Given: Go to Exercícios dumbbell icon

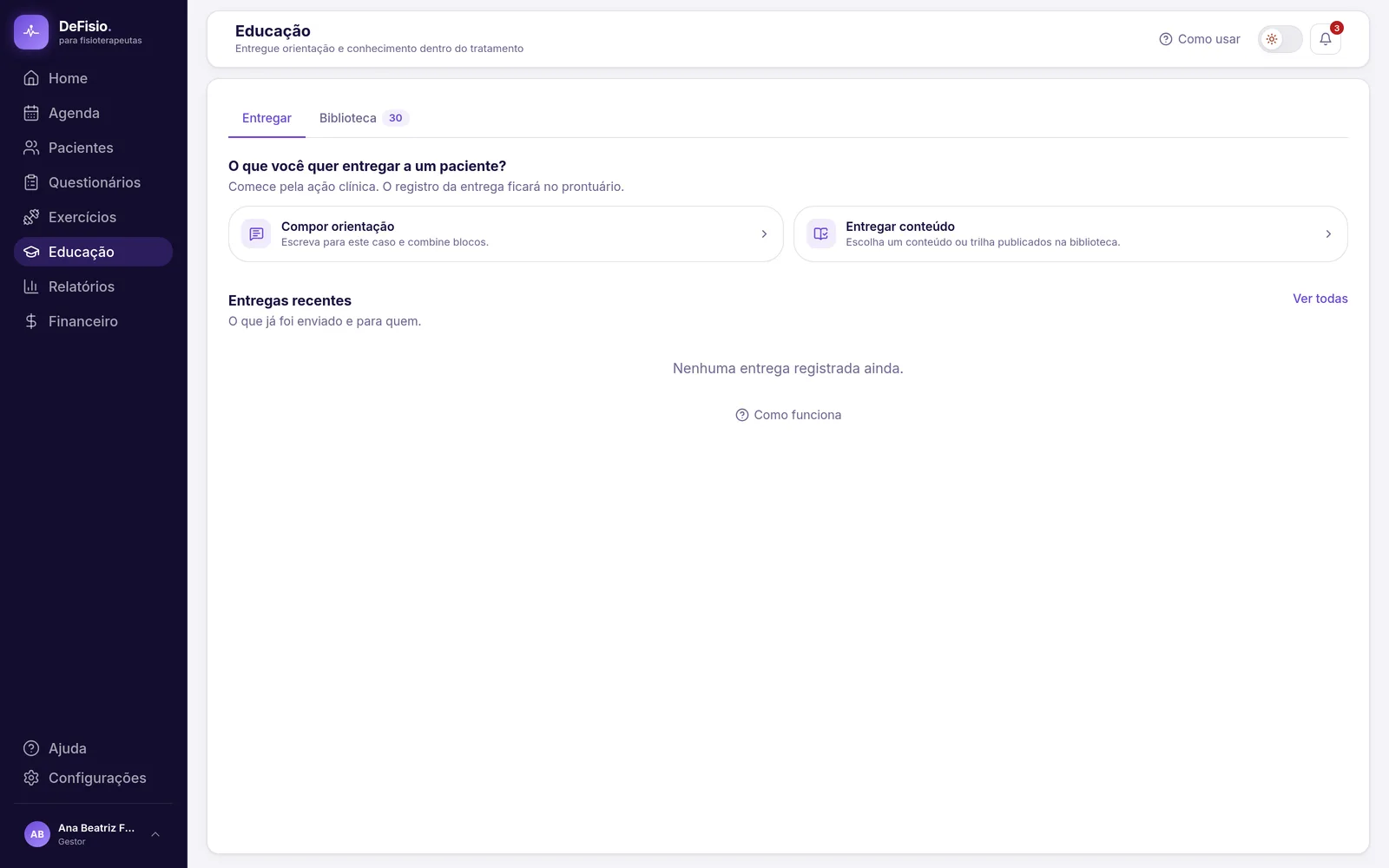Looking at the screenshot, I should 31,217.
